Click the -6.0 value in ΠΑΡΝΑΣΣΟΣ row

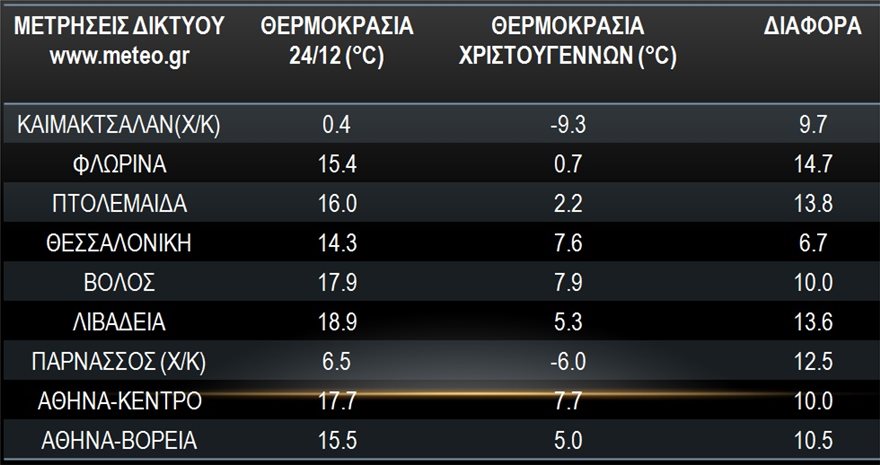(567, 361)
